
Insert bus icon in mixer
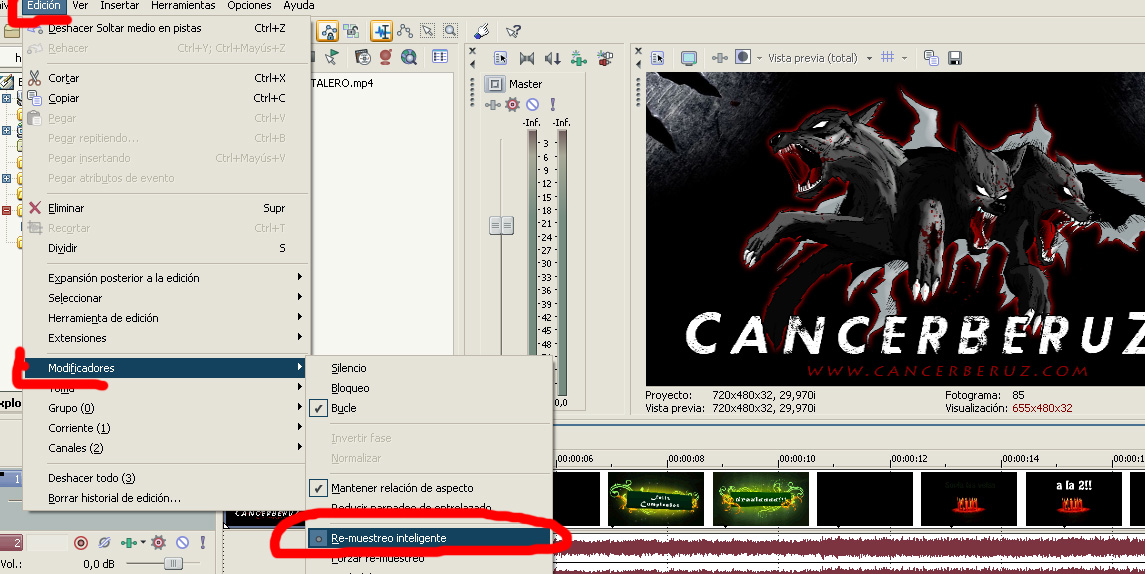tap(605, 58)
